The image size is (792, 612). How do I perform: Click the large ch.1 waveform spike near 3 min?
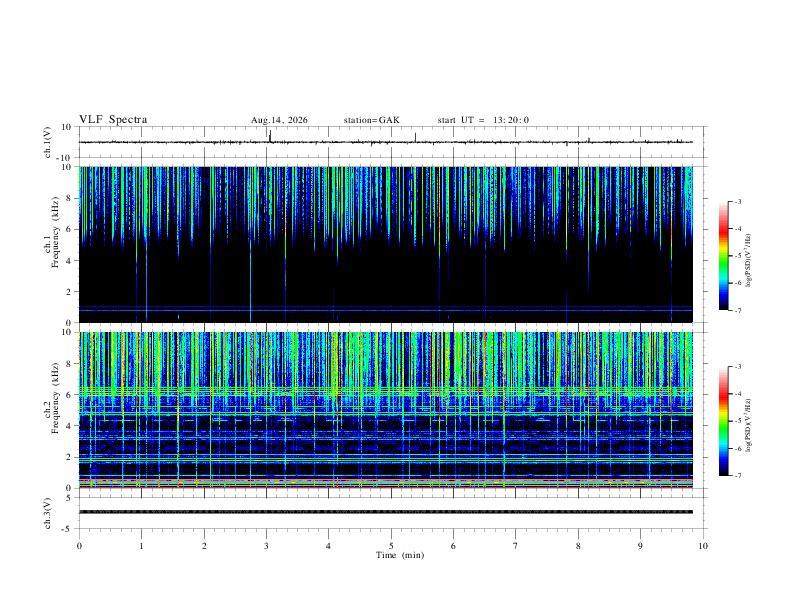coord(270,136)
